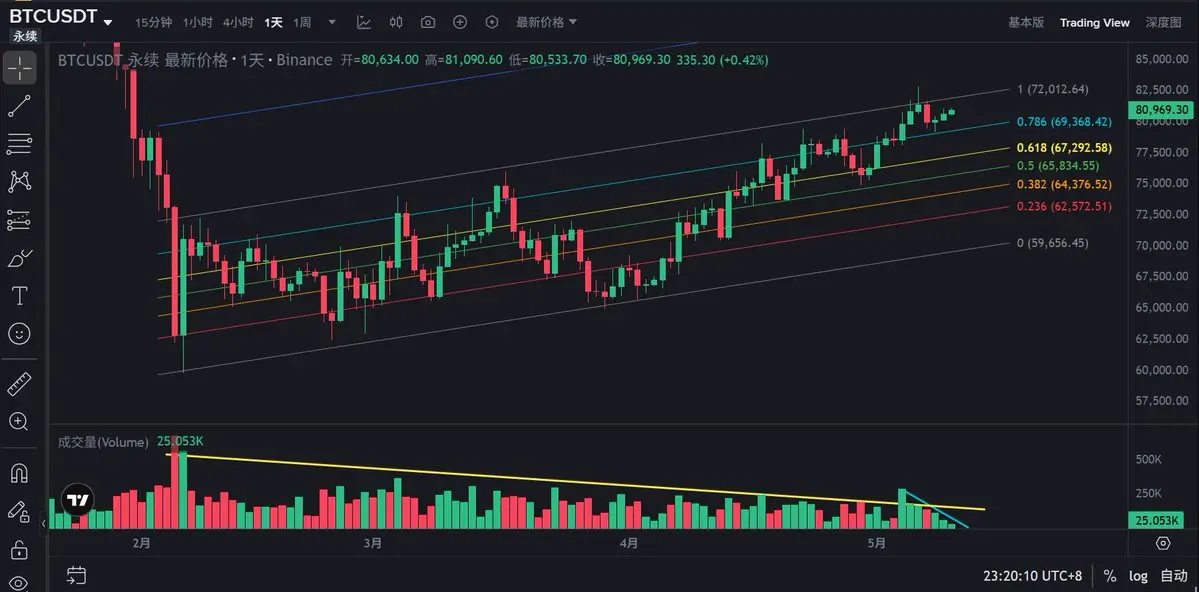Expand more time intervals dropdown arrow
Screen dimensions: 1199x592
pyautogui.click(x=332, y=22)
